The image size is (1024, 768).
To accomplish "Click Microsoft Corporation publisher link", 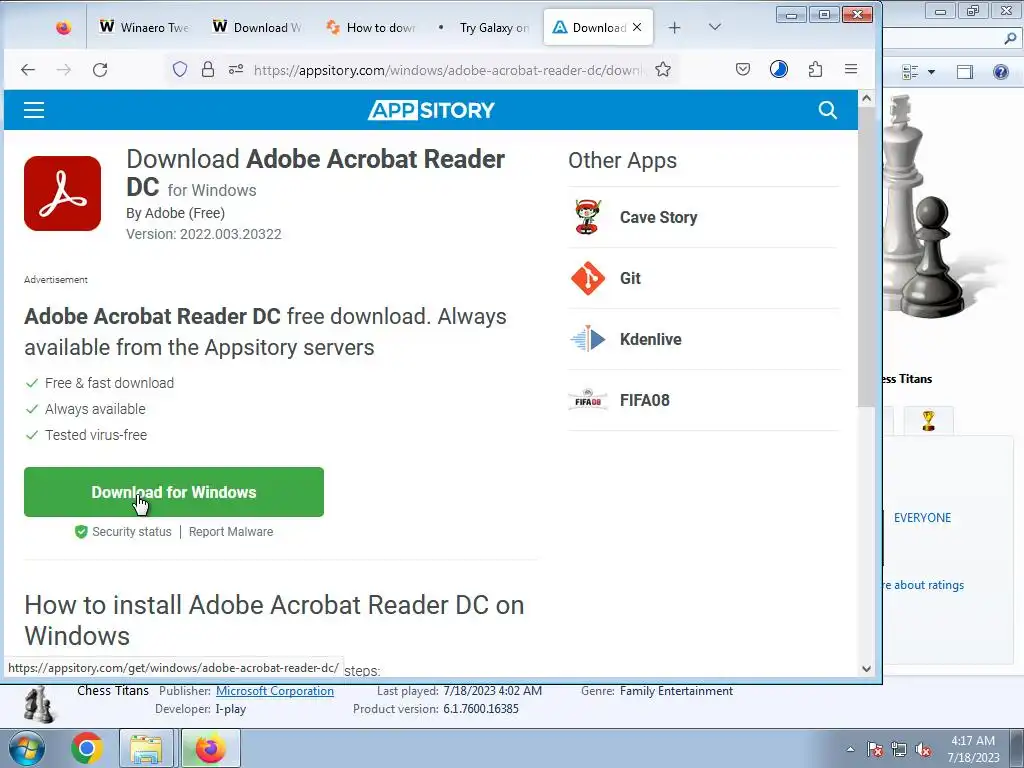I will (x=275, y=691).
